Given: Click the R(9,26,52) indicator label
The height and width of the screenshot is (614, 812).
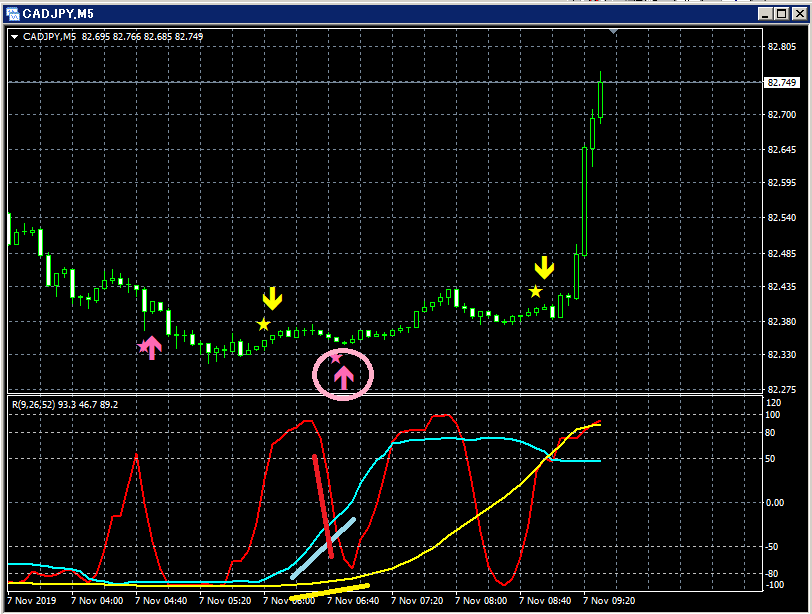Looking at the screenshot, I should (x=65, y=404).
